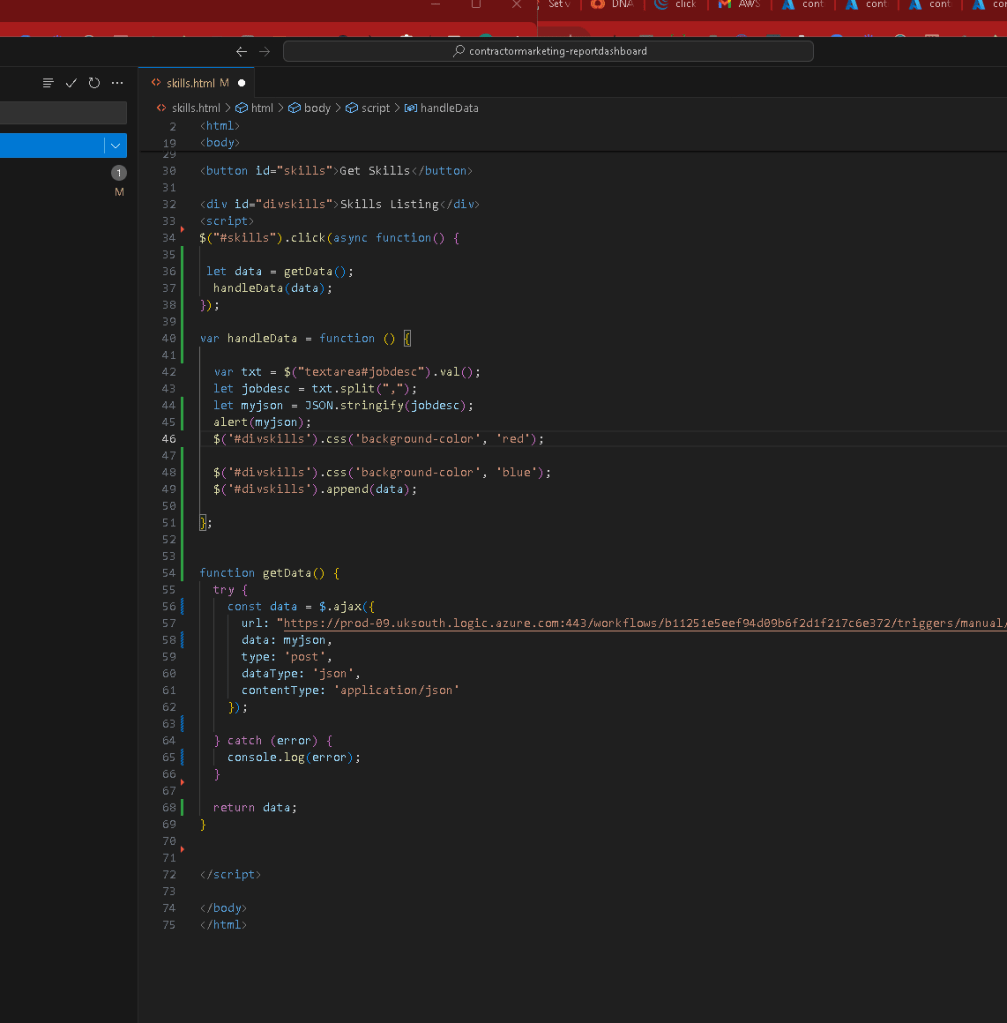Click the changes count badge showing 1
The height and width of the screenshot is (1023, 1007).
[119, 173]
